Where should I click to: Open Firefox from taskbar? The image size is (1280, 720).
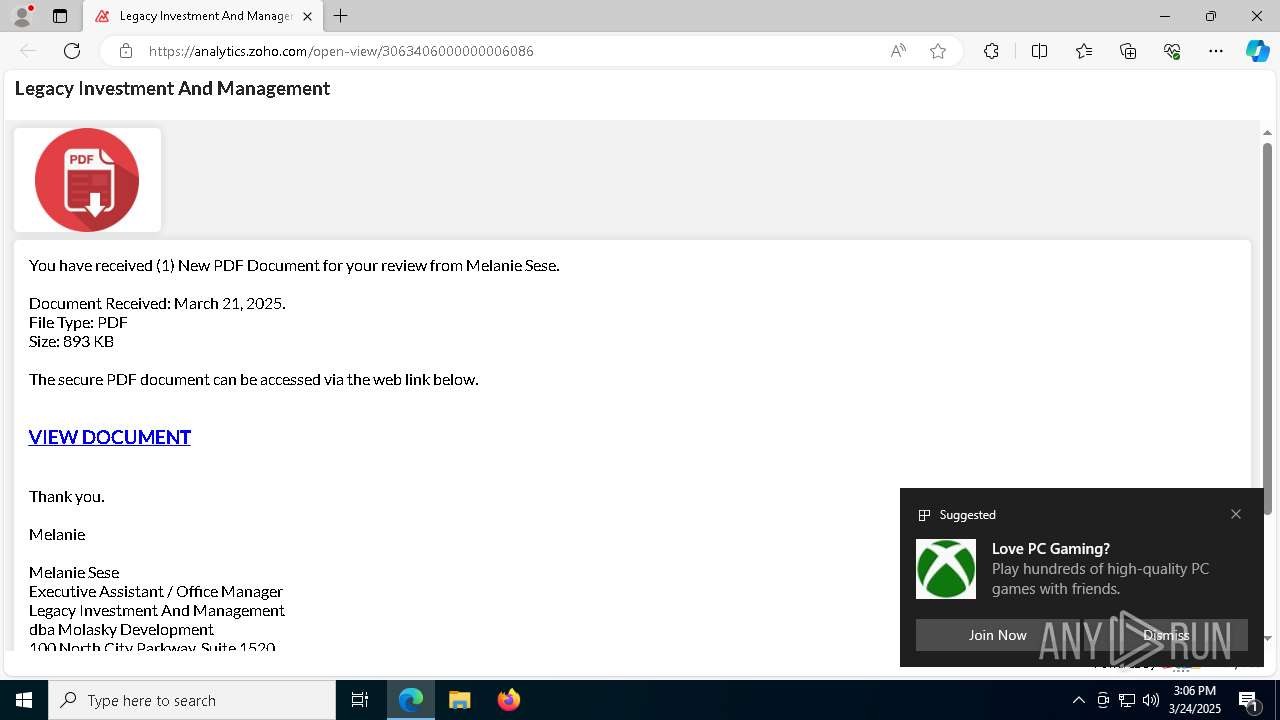pos(509,700)
